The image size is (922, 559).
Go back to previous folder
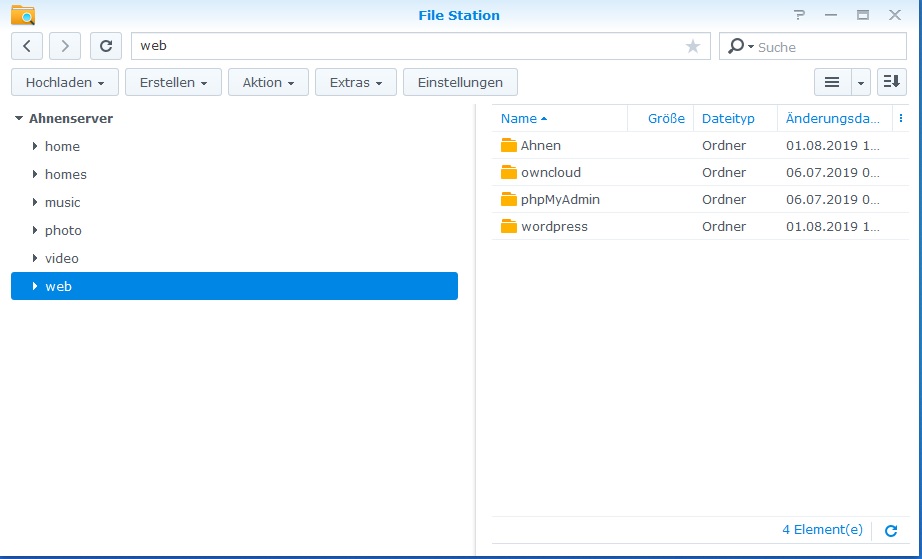[27, 46]
